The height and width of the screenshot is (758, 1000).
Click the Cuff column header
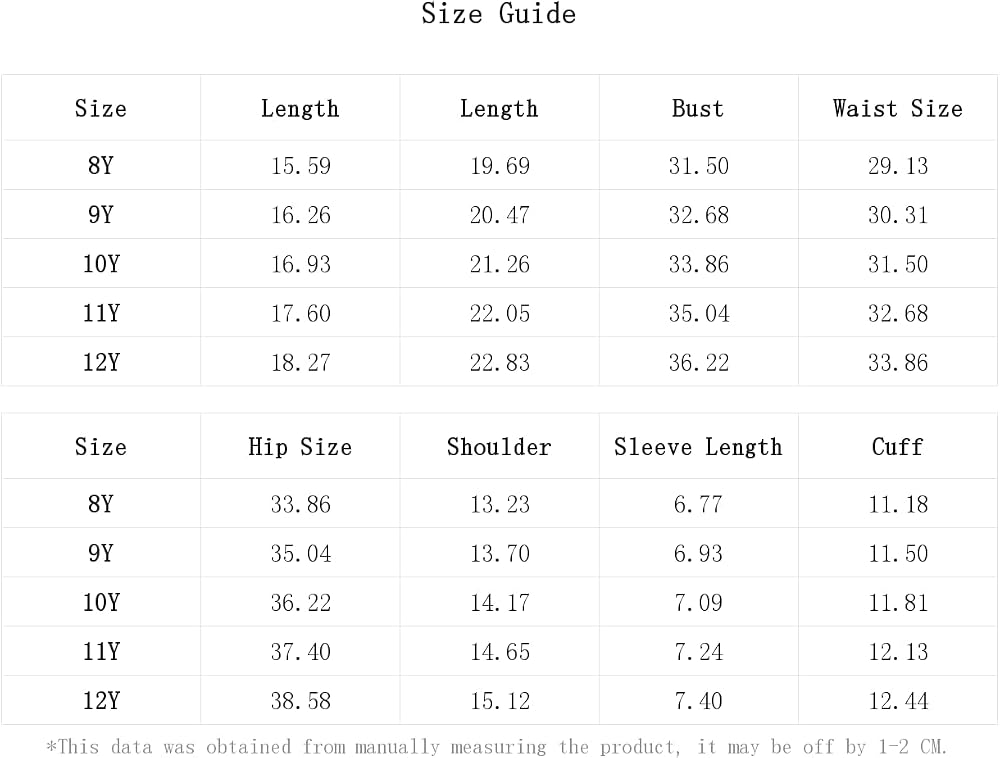pos(898,447)
